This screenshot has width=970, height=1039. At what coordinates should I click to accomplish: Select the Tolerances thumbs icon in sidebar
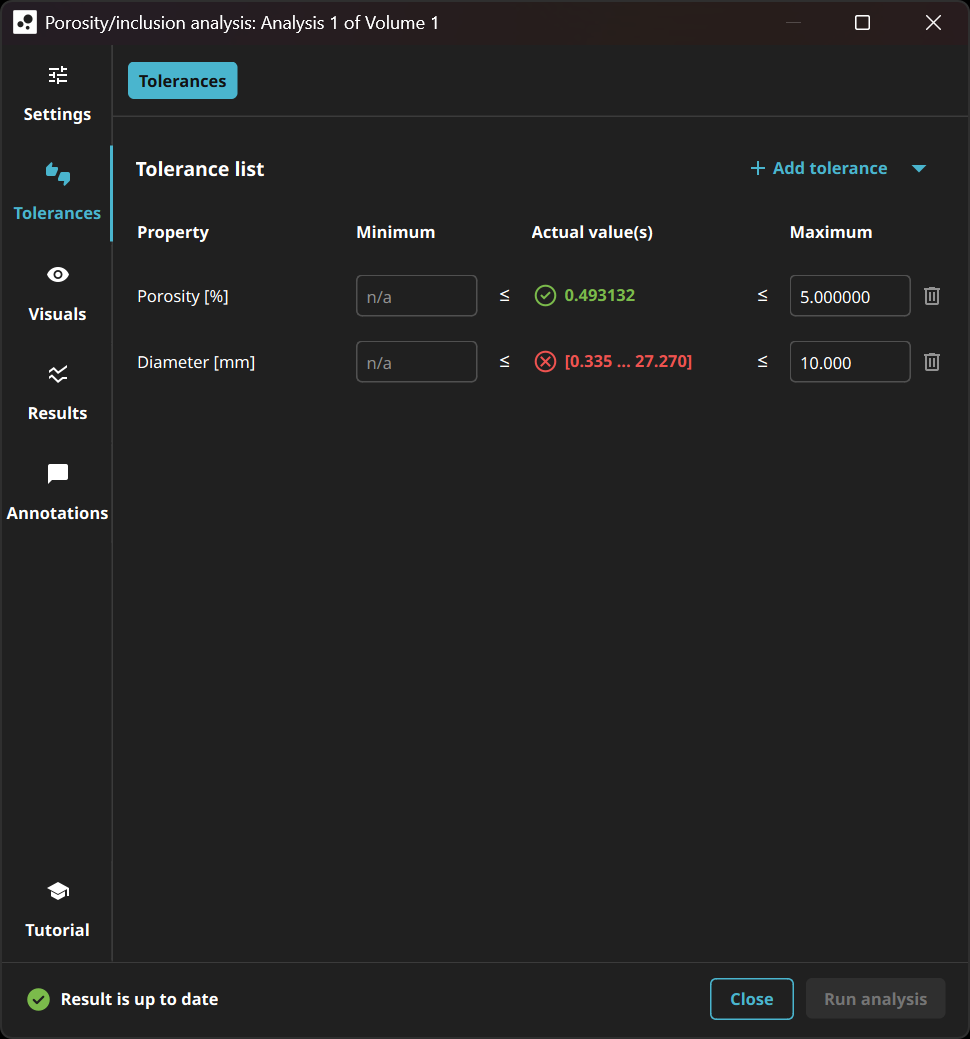(x=57, y=175)
